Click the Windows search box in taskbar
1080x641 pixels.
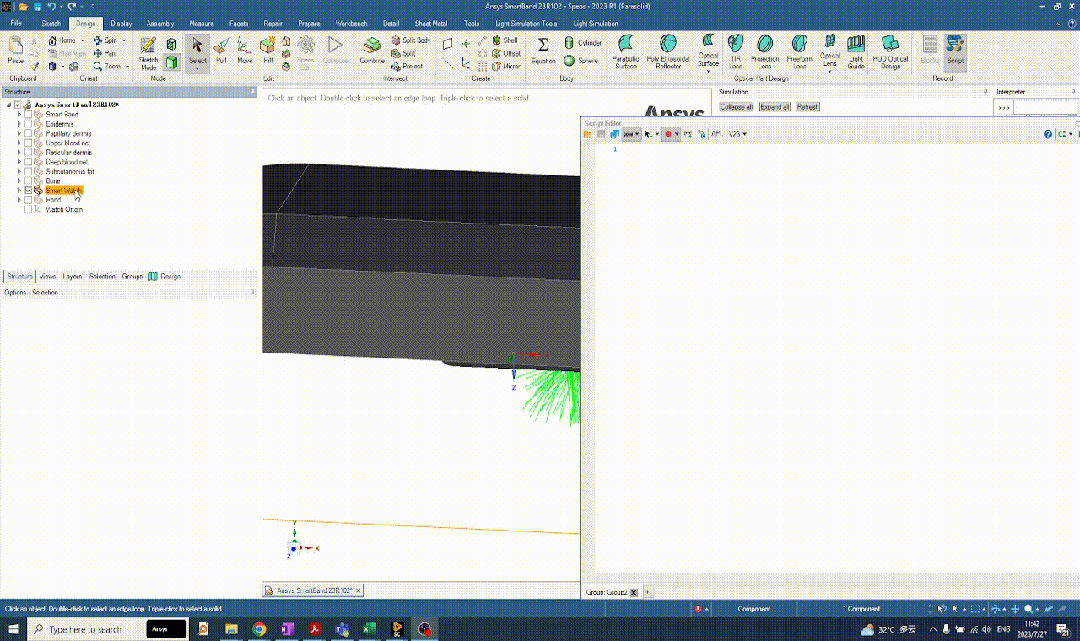(86, 629)
